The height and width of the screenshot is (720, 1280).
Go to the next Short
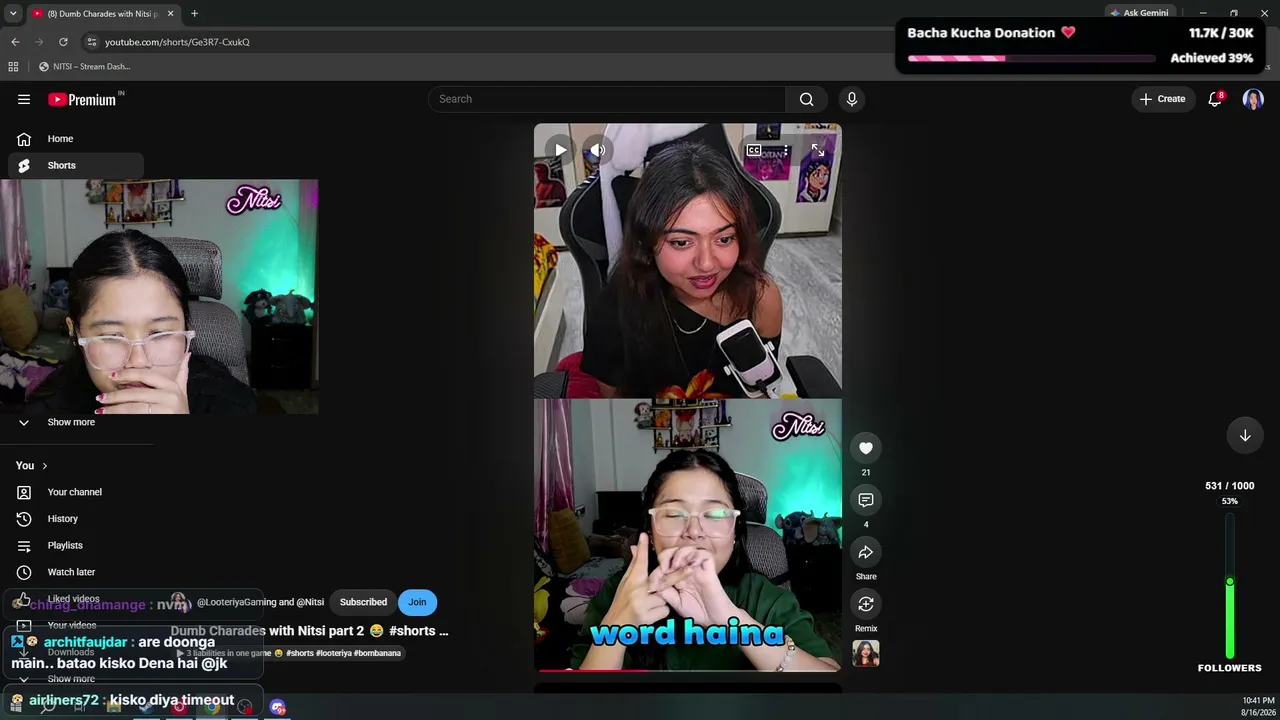pyautogui.click(x=1245, y=435)
